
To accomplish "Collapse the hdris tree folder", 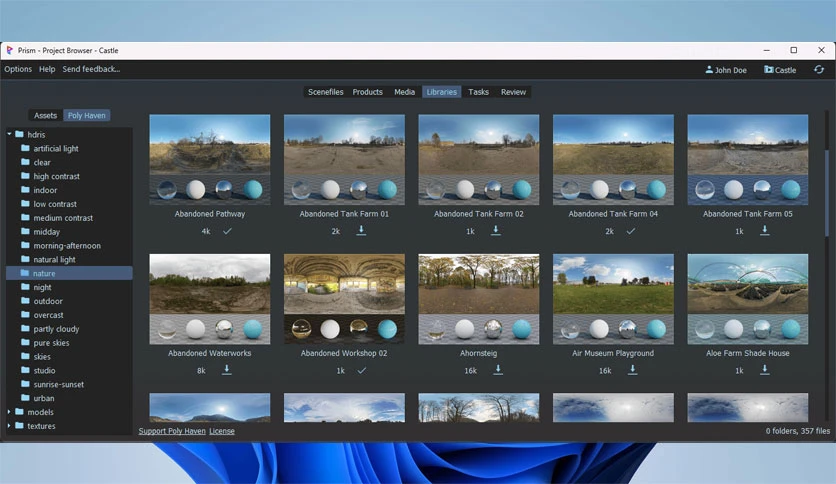I will (x=9, y=134).
